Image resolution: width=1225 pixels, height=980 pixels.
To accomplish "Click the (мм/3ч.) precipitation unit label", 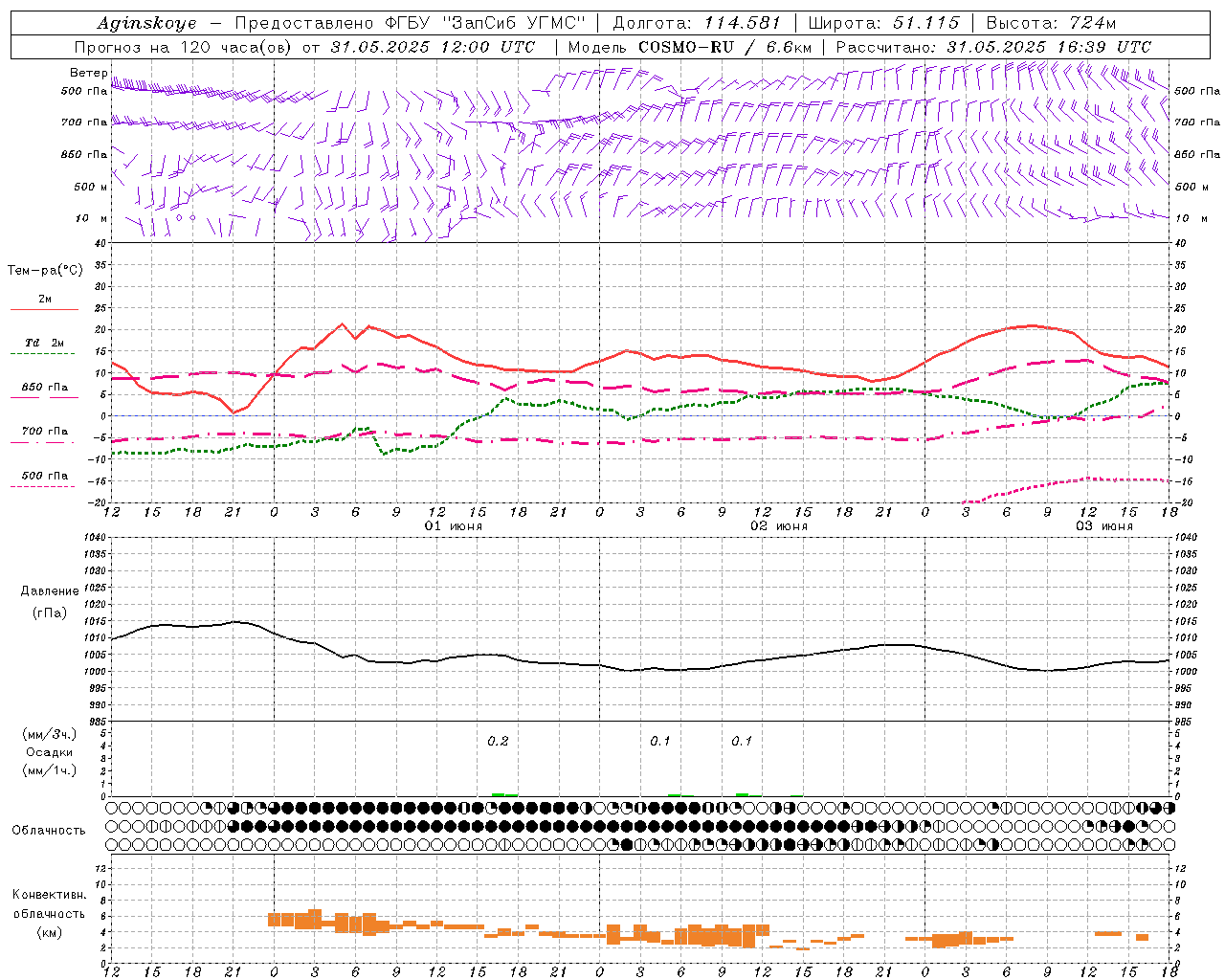I will [50, 733].
